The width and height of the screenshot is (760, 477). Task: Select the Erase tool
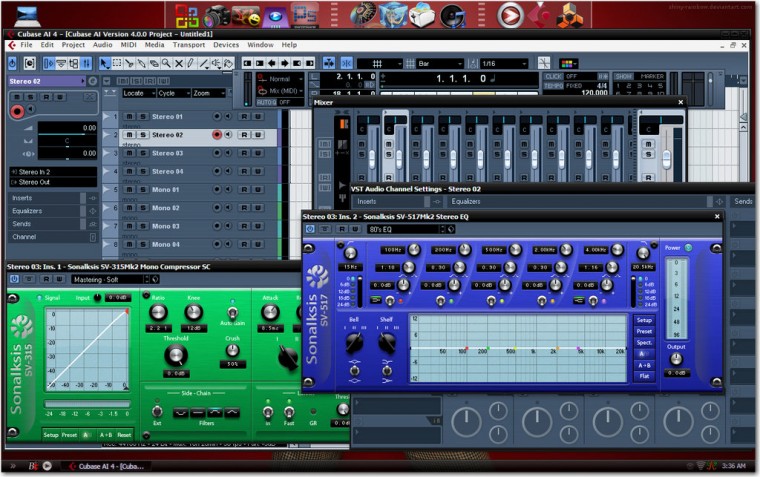click(x=154, y=64)
